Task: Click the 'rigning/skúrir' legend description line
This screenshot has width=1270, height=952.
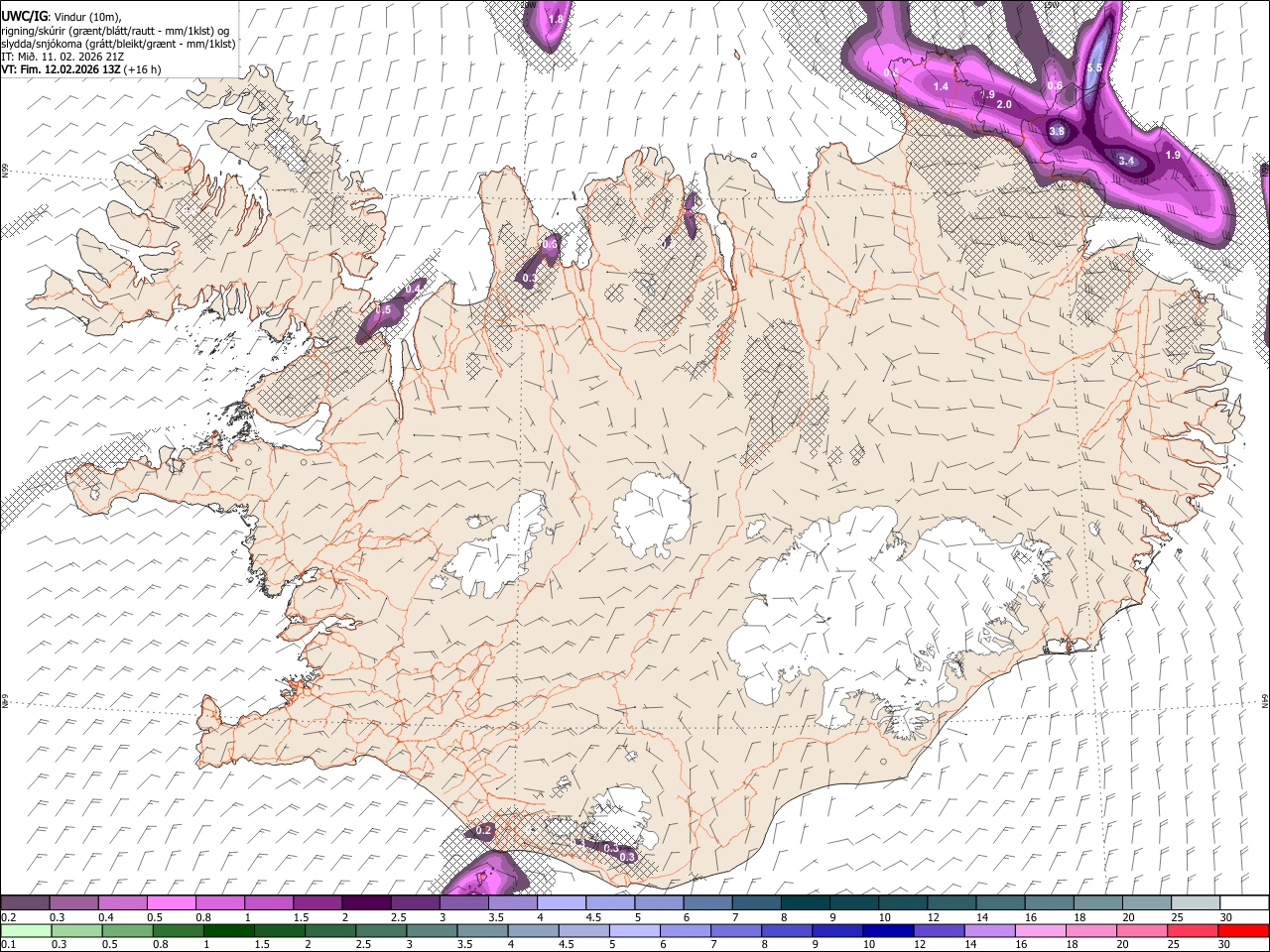Action: pos(115,30)
